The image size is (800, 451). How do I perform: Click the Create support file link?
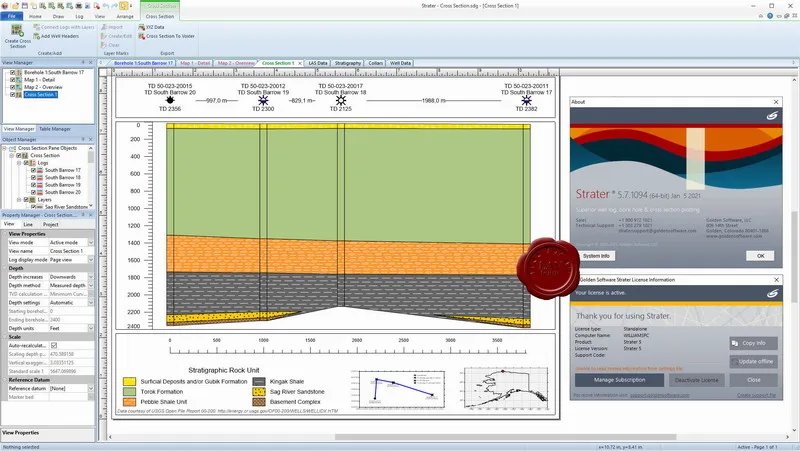click(757, 395)
